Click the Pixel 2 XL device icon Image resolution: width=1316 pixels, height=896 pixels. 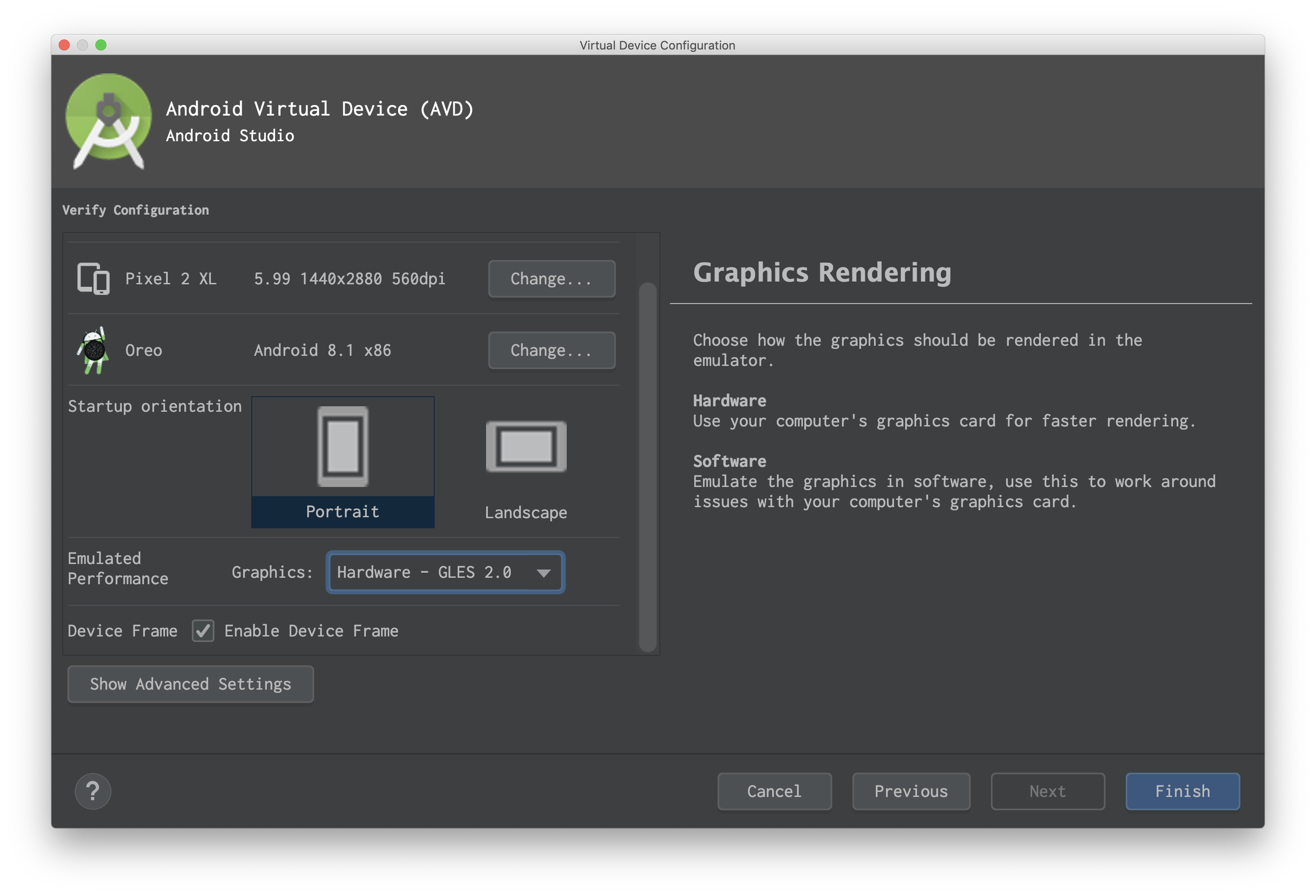click(94, 279)
